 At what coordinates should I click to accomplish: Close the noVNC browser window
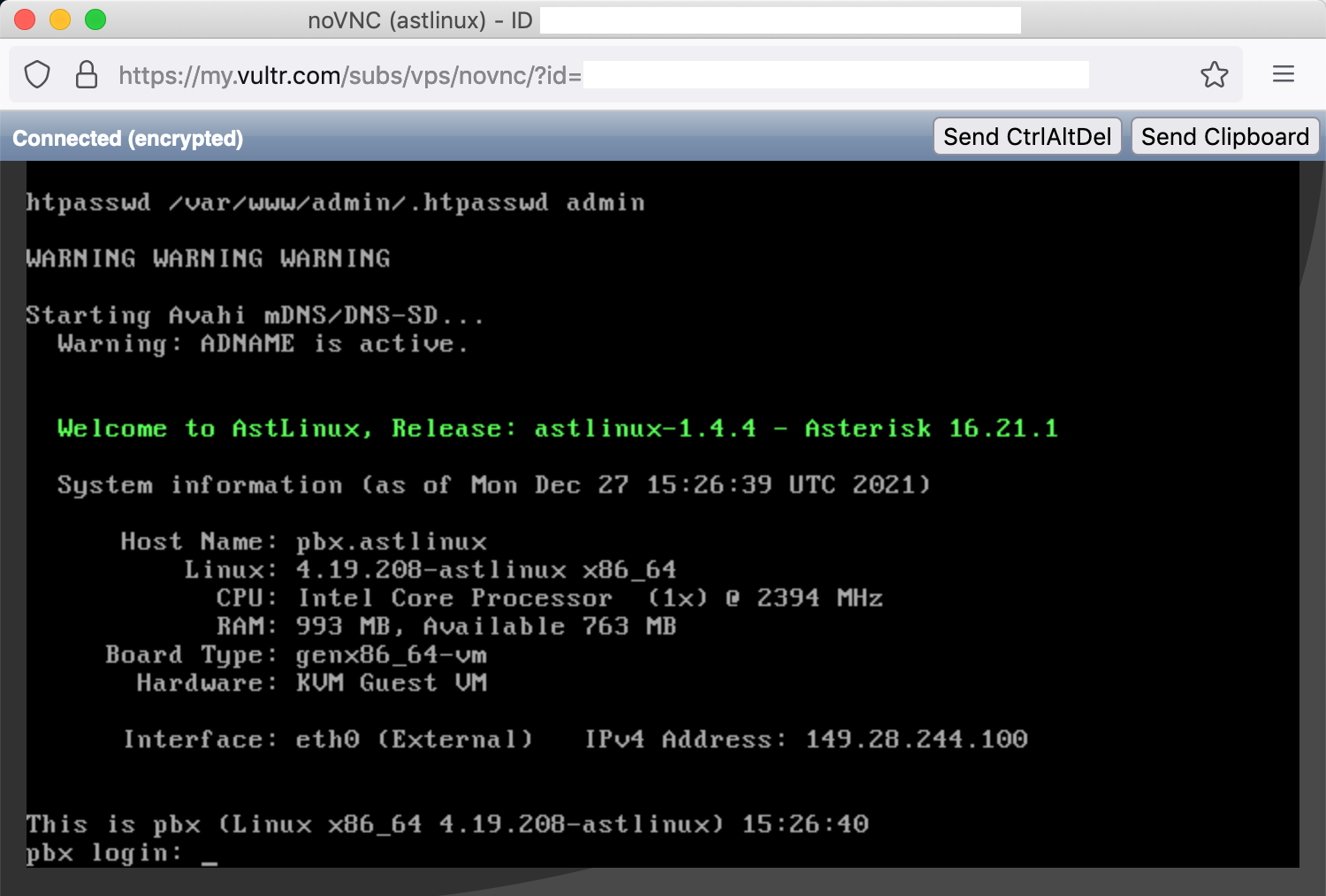click(25, 19)
